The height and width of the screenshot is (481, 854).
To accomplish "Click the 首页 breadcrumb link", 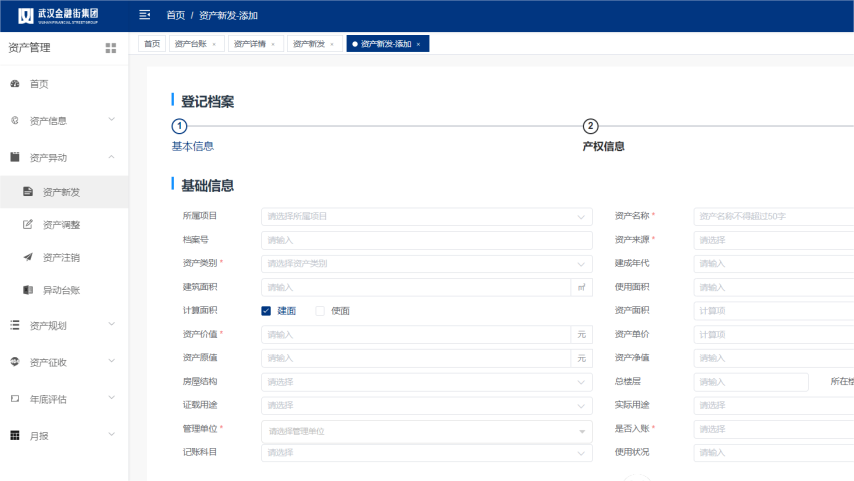I will tap(175, 15).
